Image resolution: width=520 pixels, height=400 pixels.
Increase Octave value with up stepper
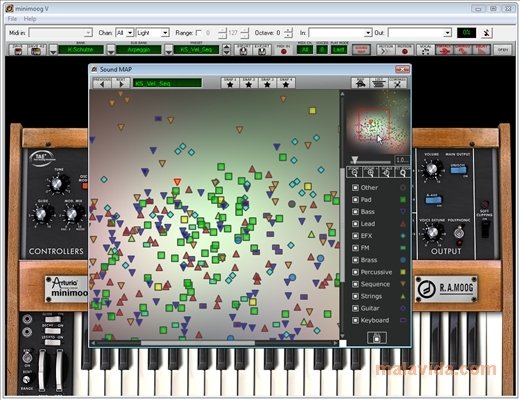[x=289, y=30]
